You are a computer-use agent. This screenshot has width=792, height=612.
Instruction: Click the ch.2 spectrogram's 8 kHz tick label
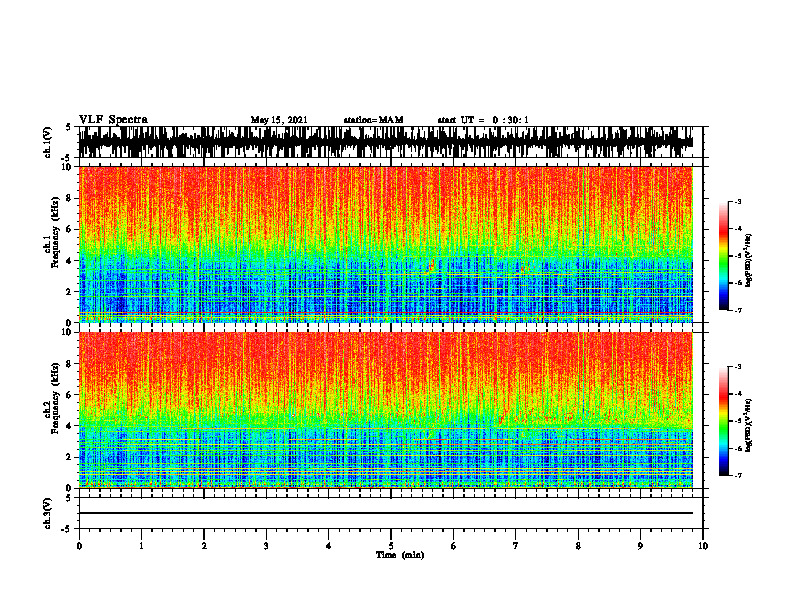tap(69, 364)
